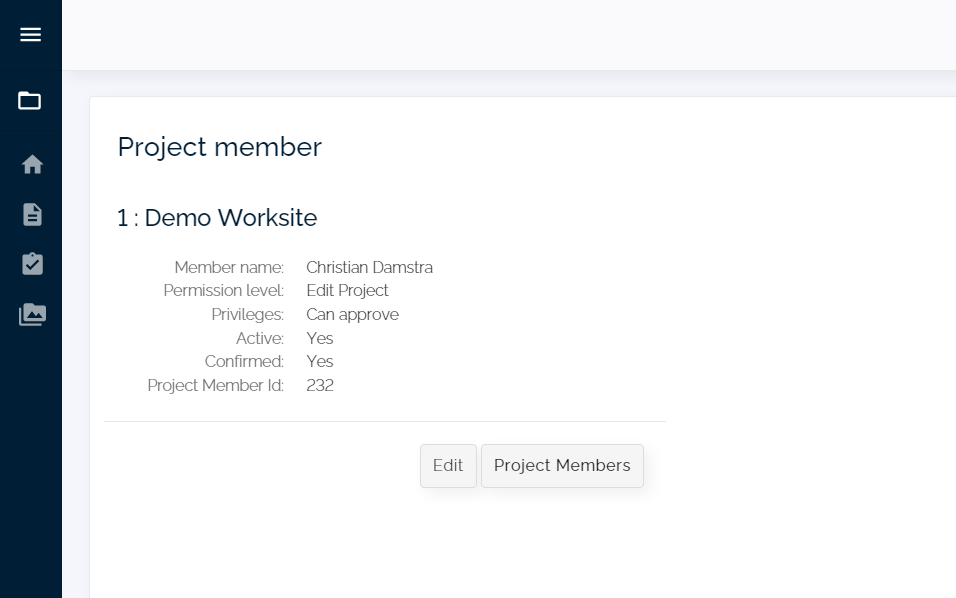Open the document/reports section in sidebar
This screenshot has height=598, width=956.
[x=30, y=213]
